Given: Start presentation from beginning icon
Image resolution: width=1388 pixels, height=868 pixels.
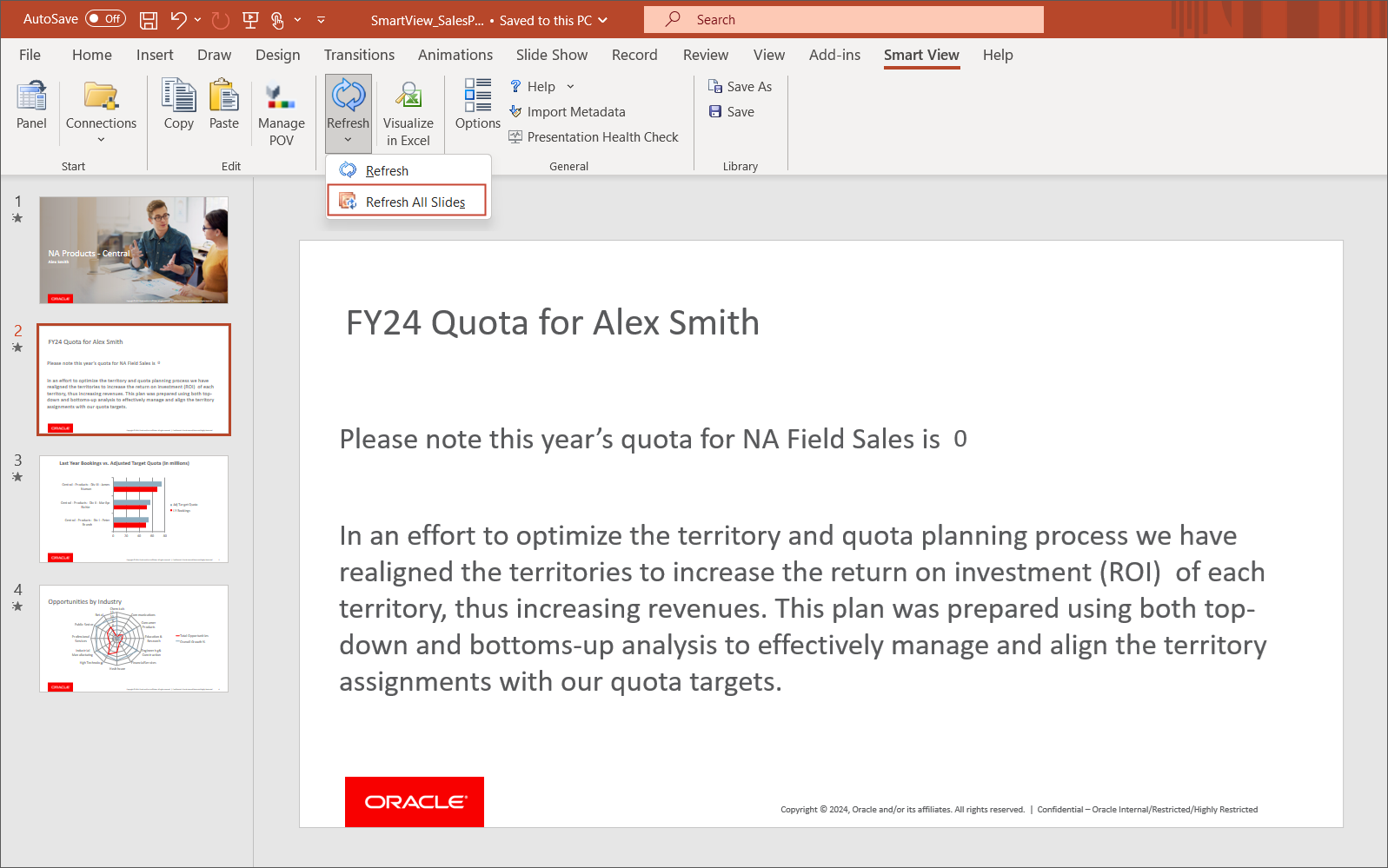Looking at the screenshot, I should coord(250,19).
